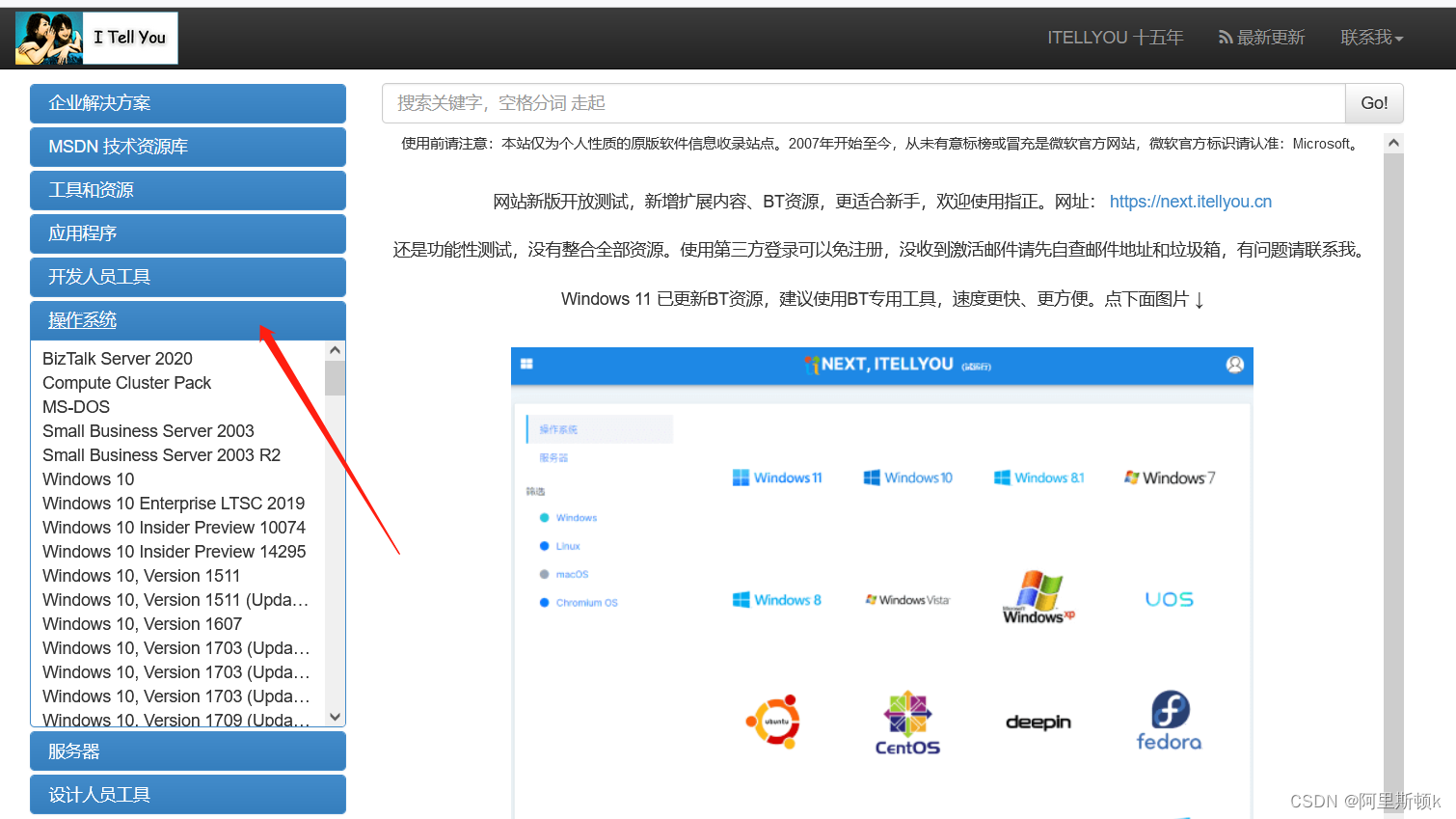Select Compute Cluster Pack entry
Image resolution: width=1456 pixels, height=819 pixels.
tap(126, 383)
